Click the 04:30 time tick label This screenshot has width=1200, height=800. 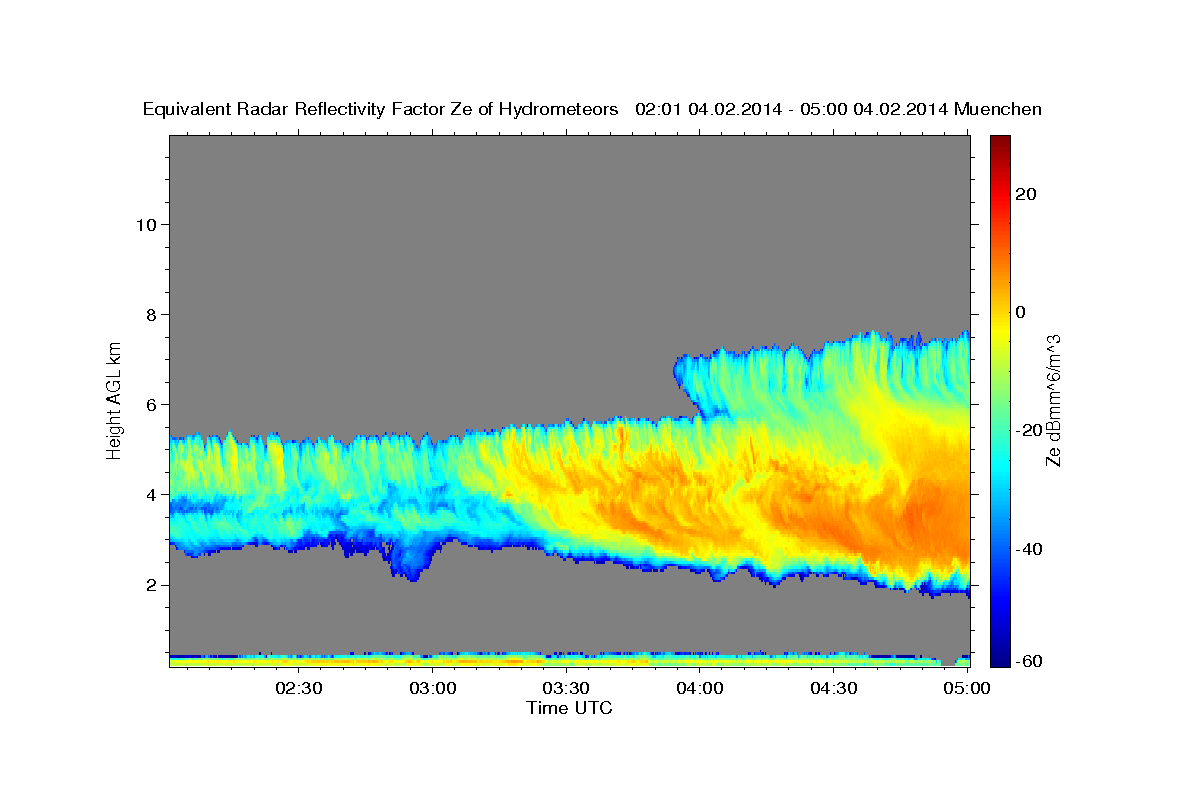pyautogui.click(x=833, y=688)
